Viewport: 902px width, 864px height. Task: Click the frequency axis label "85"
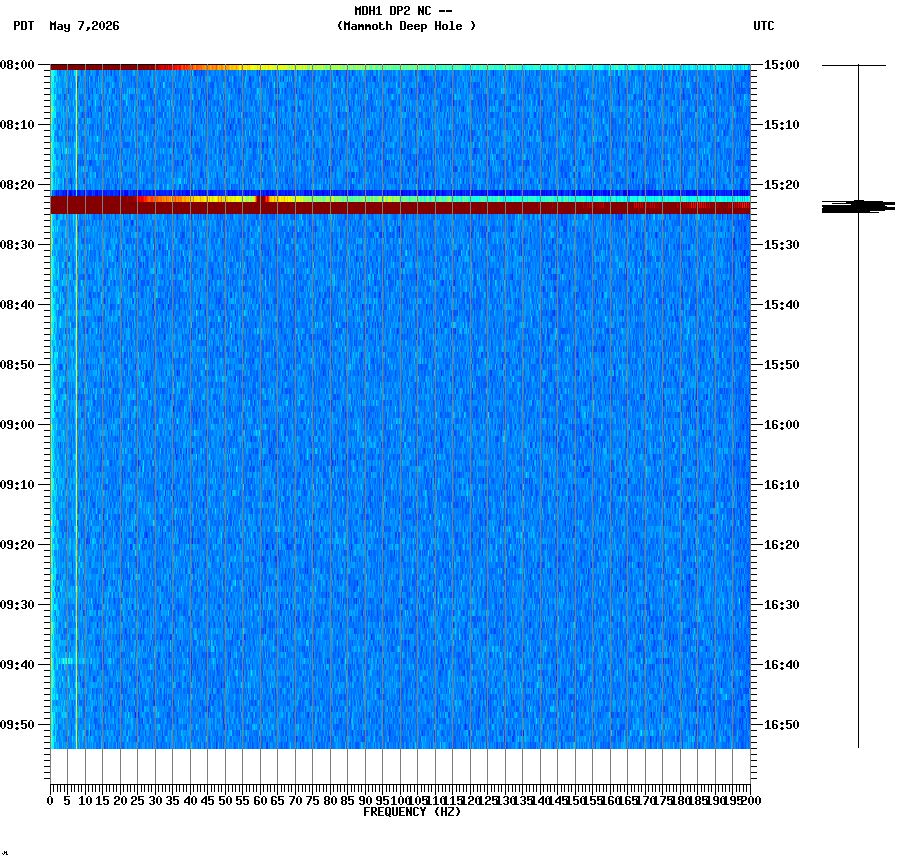point(347,801)
